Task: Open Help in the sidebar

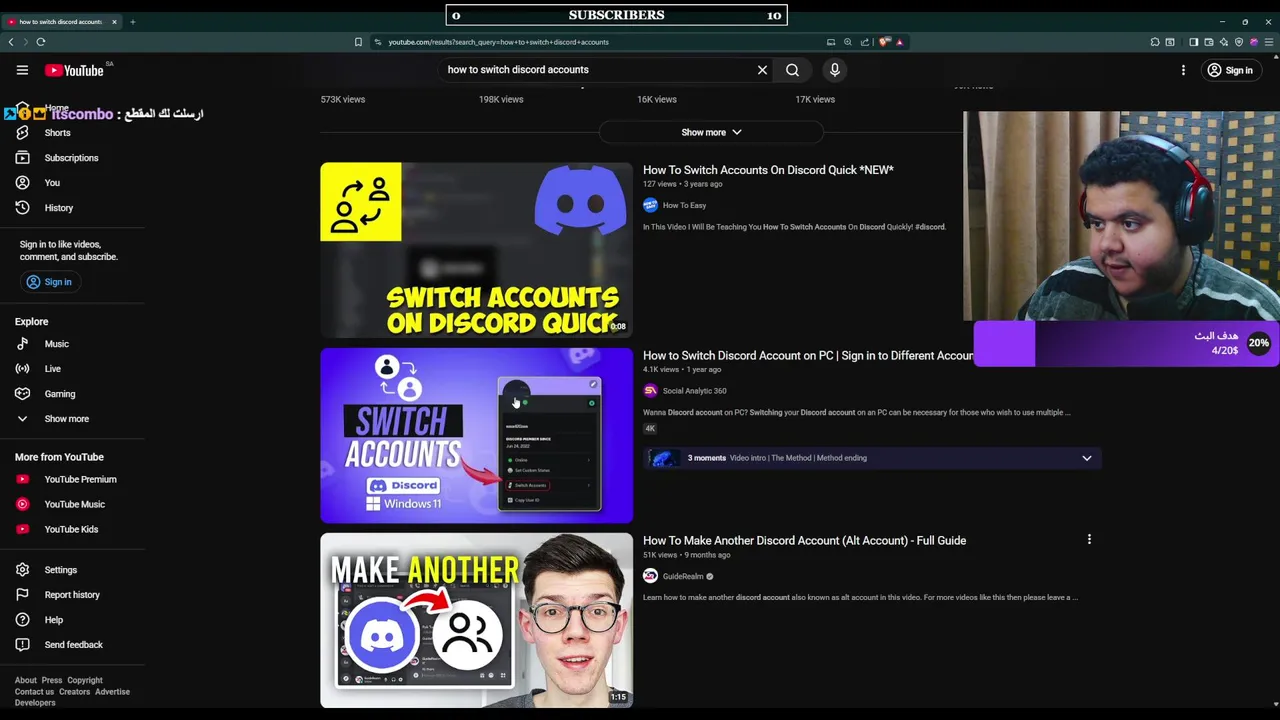Action: tap(53, 620)
